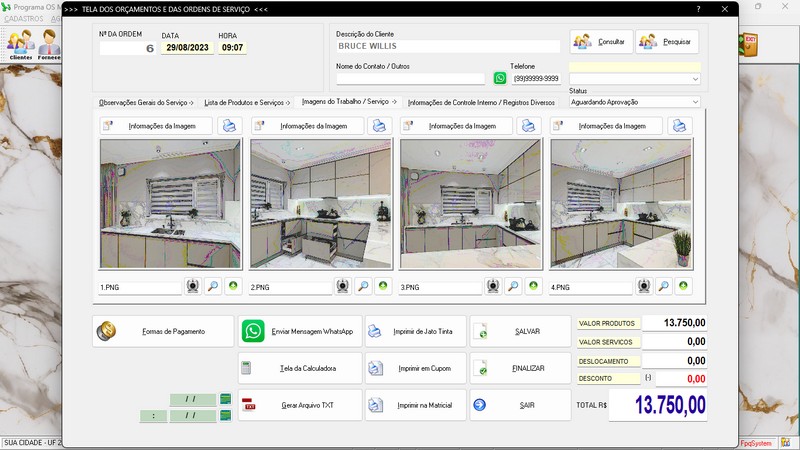This screenshot has height=450, width=800.
Task: Capture webcam image for 3.PNG
Action: (492, 286)
